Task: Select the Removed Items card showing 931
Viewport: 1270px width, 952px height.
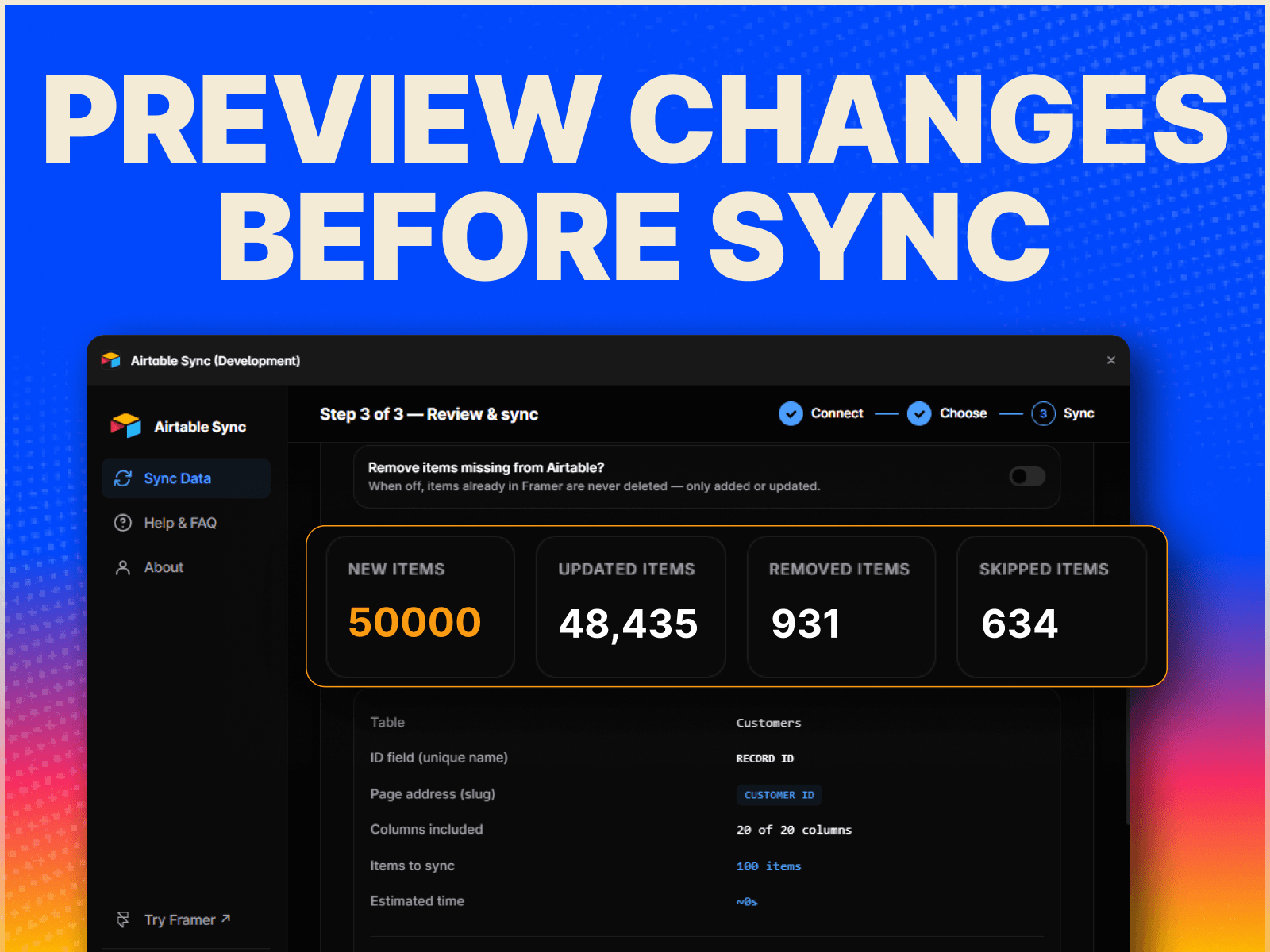Action: click(841, 607)
